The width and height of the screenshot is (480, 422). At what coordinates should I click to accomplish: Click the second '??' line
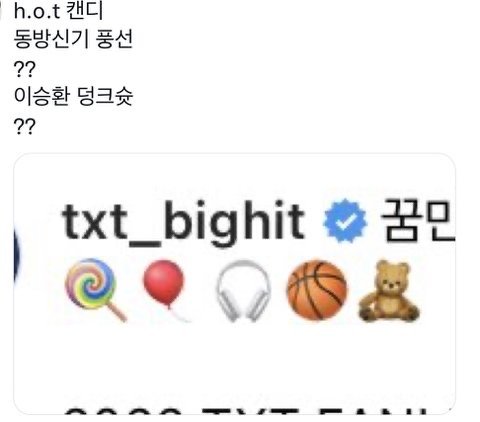(24, 127)
